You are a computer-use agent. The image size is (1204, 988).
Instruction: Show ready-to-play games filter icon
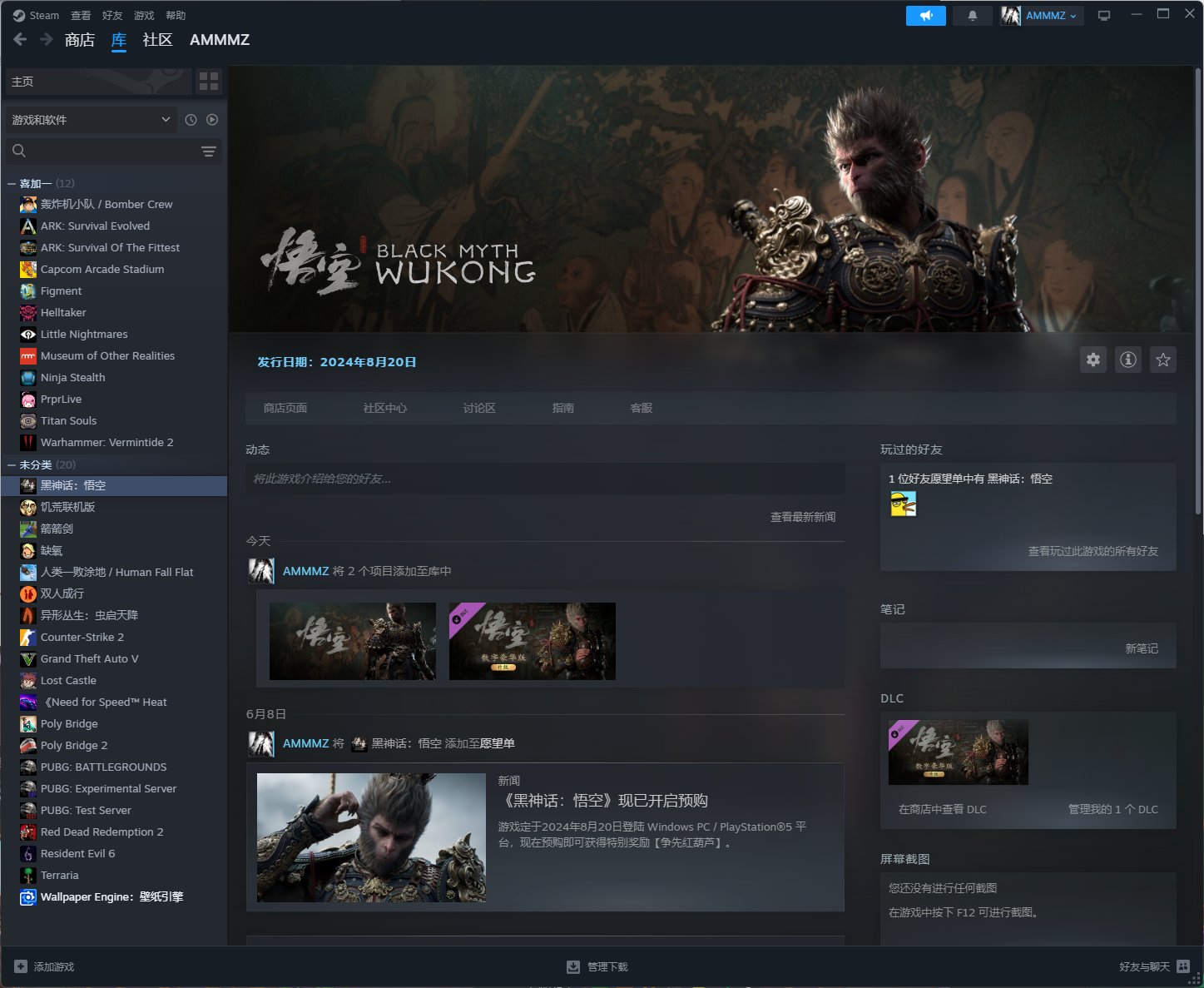(x=212, y=120)
